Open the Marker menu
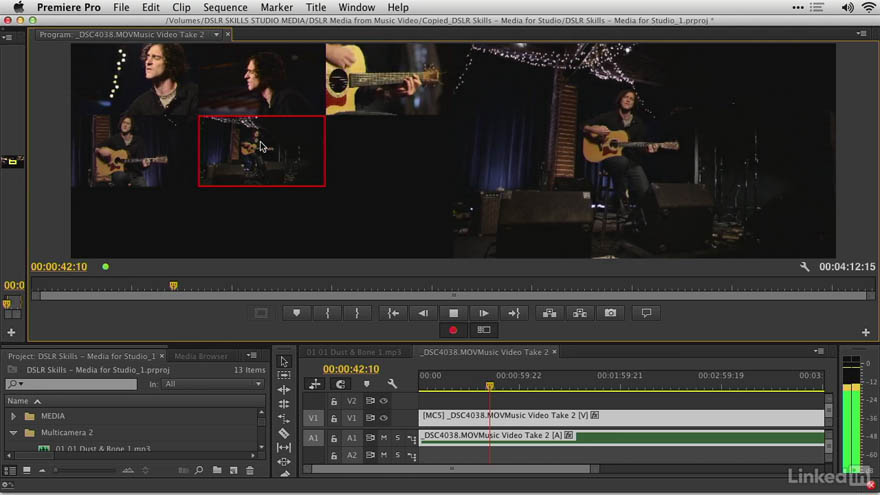The height and width of the screenshot is (495, 880). click(276, 7)
